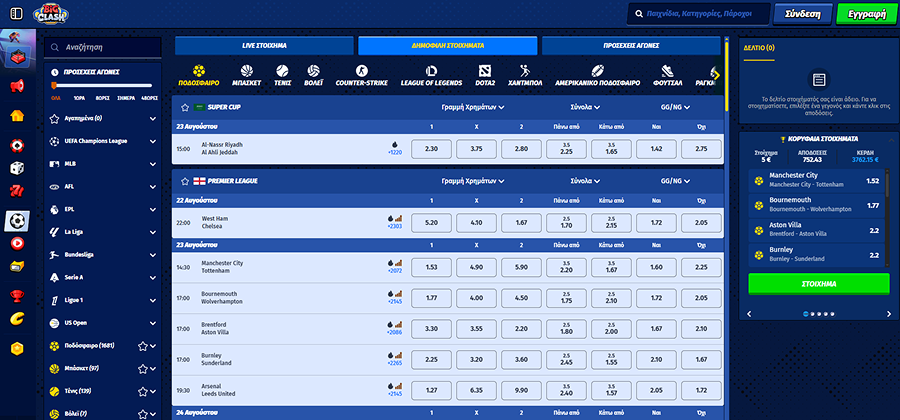Go to previous top bets slide arrow

749,314
